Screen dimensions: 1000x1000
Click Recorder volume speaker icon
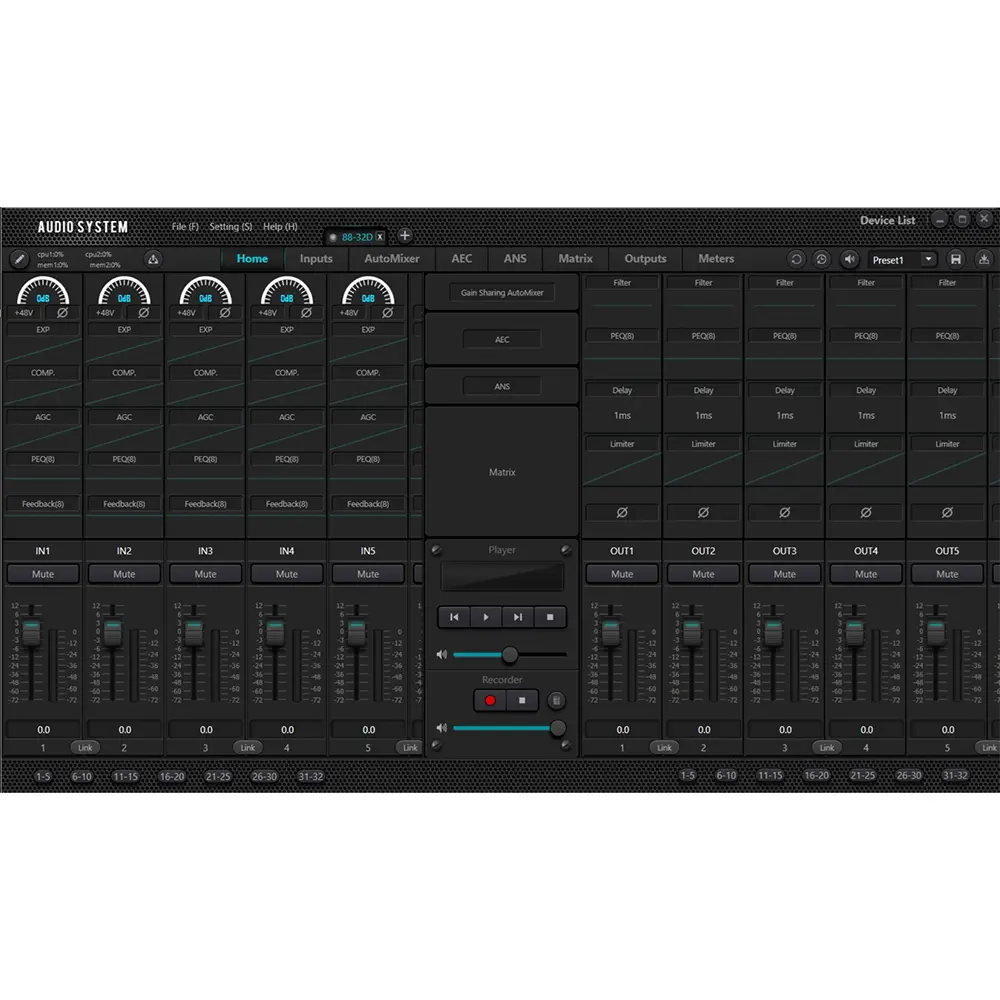pos(441,728)
